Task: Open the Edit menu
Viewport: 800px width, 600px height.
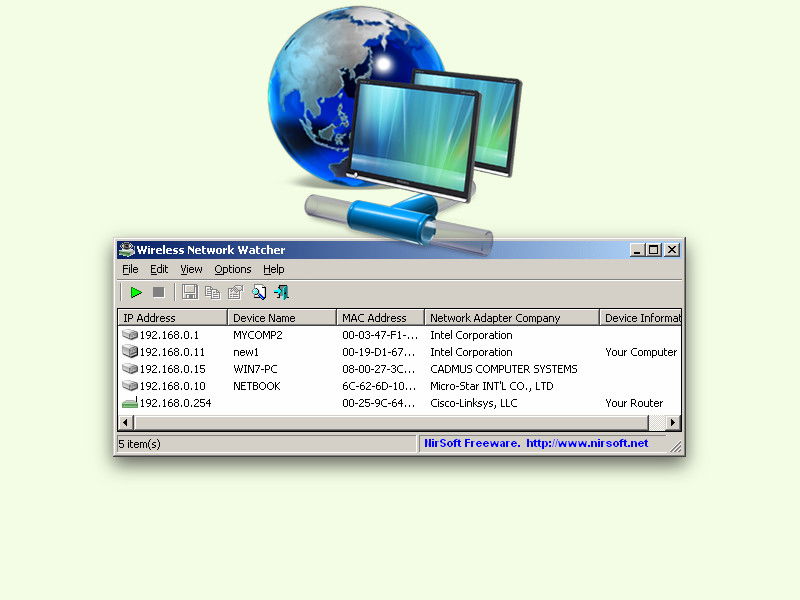Action: (x=159, y=269)
